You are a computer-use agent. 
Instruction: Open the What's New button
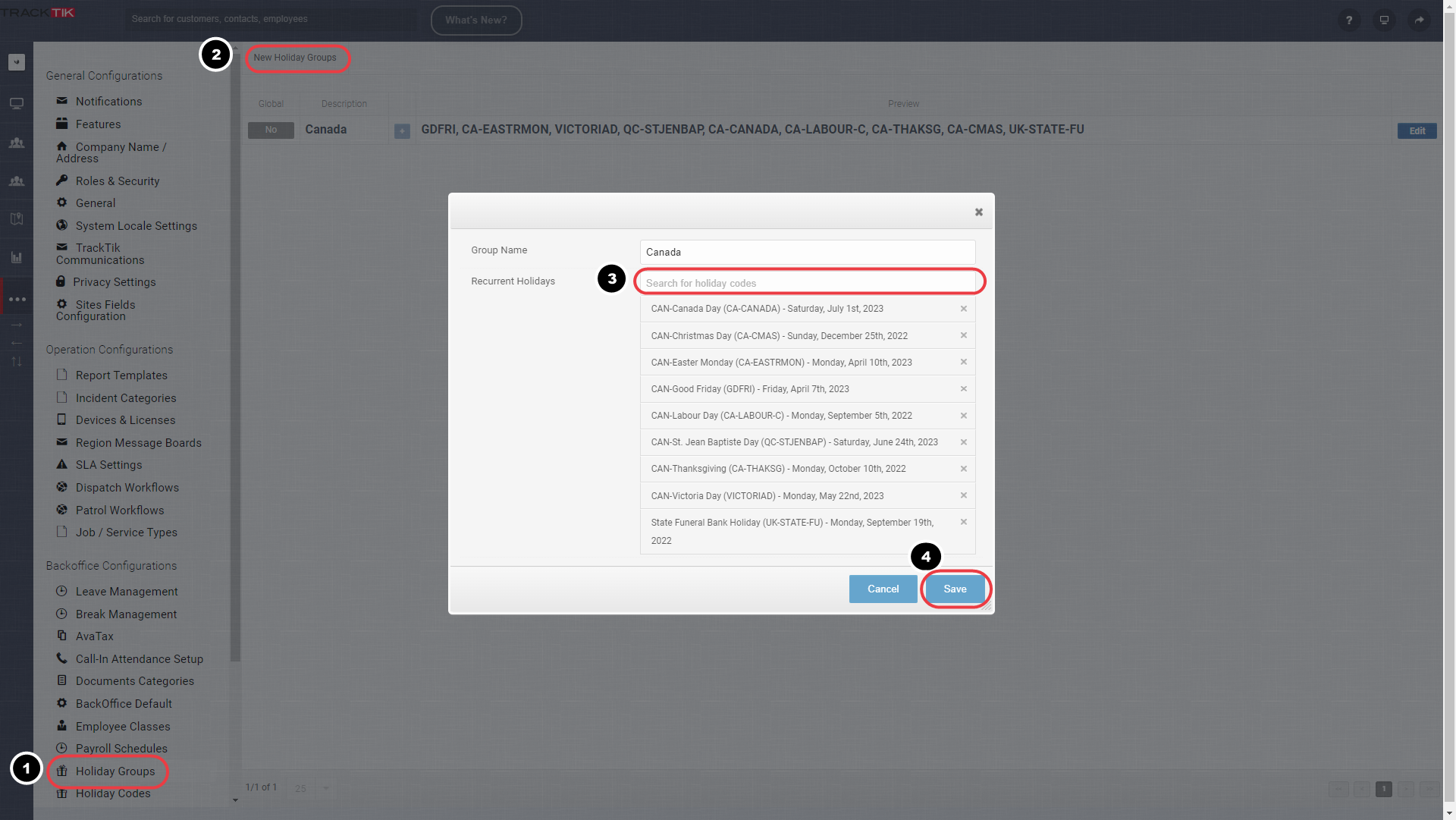[x=476, y=20]
